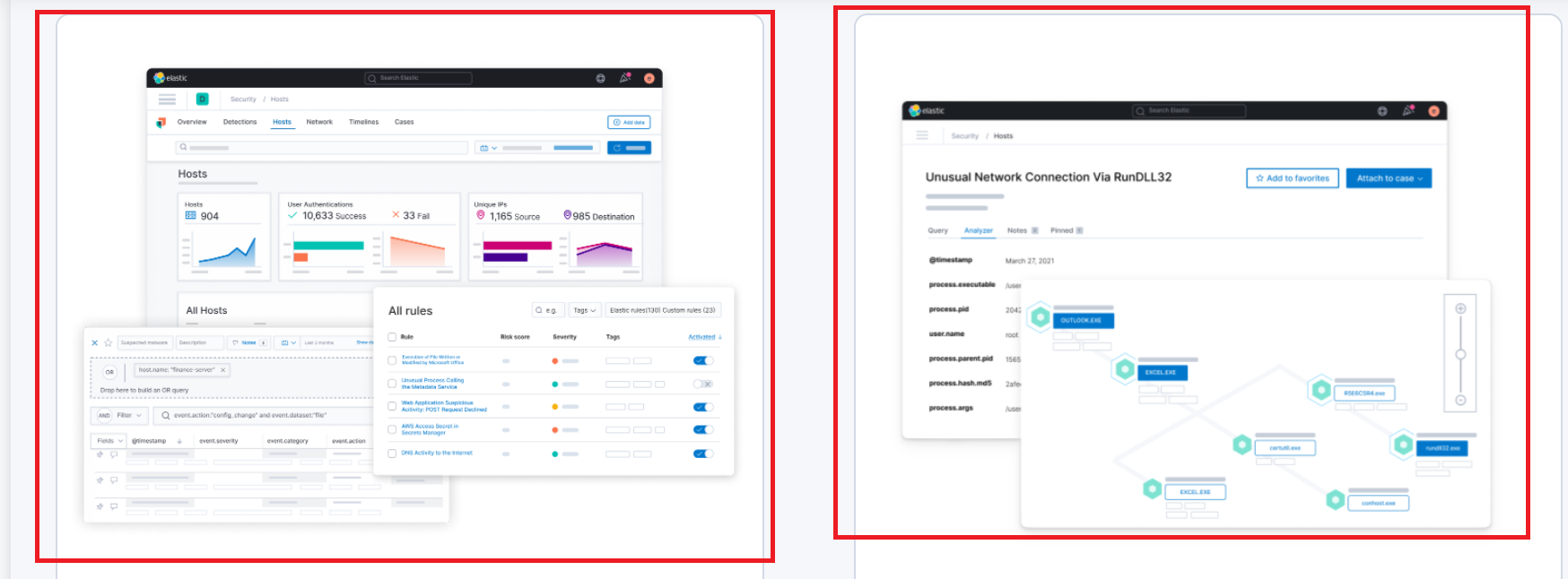The height and width of the screenshot is (579, 1568).
Task: Switch to the Network tab
Action: click(x=319, y=122)
